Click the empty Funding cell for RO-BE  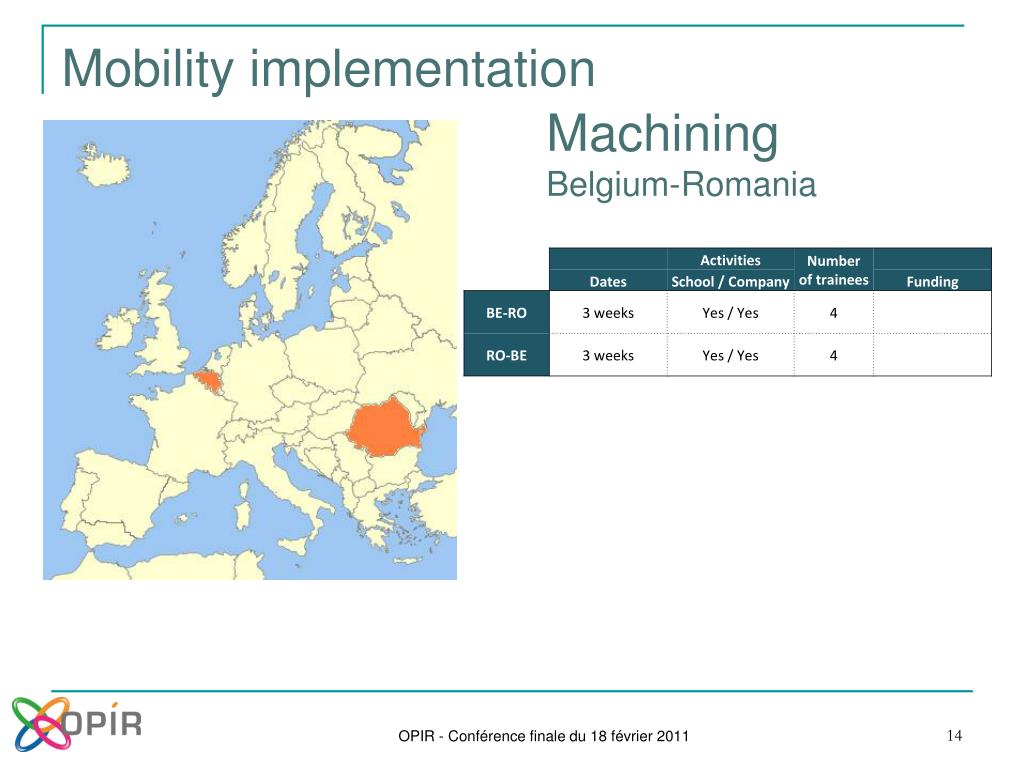pos(932,355)
